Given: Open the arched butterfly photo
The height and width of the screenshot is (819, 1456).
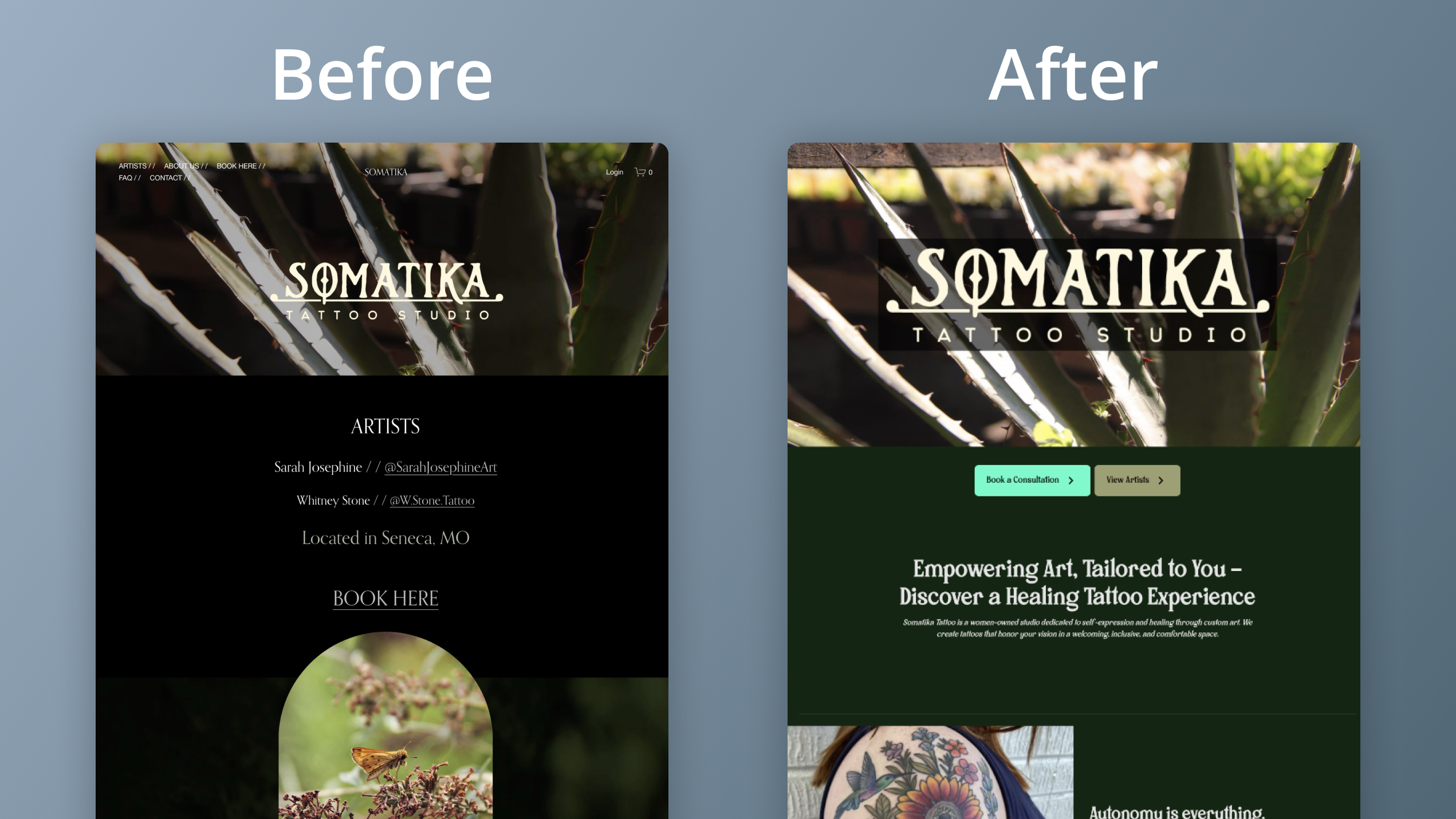Looking at the screenshot, I should [385, 725].
